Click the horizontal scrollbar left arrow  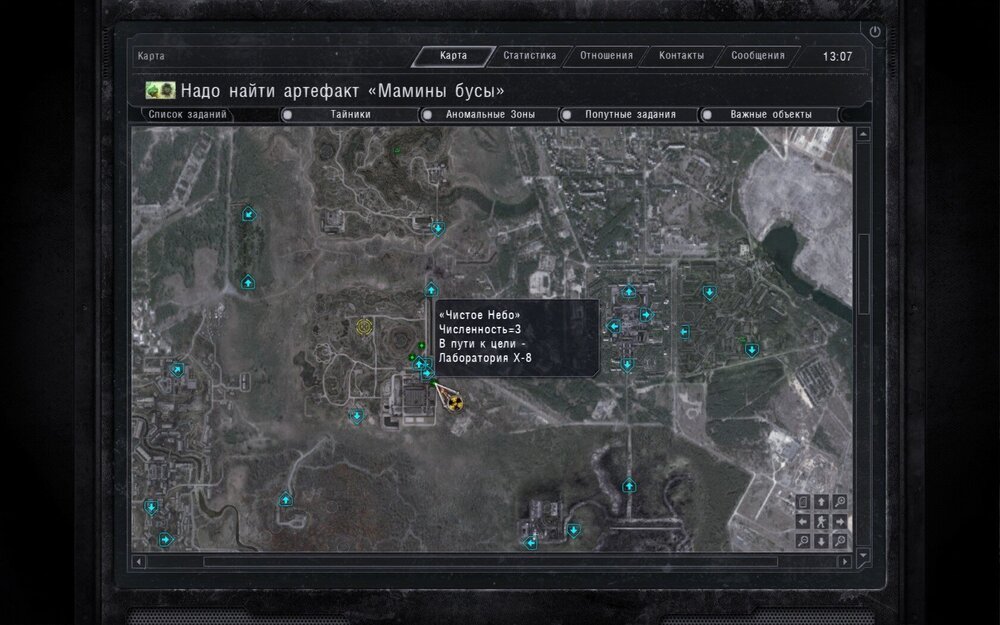pyautogui.click(x=138, y=562)
